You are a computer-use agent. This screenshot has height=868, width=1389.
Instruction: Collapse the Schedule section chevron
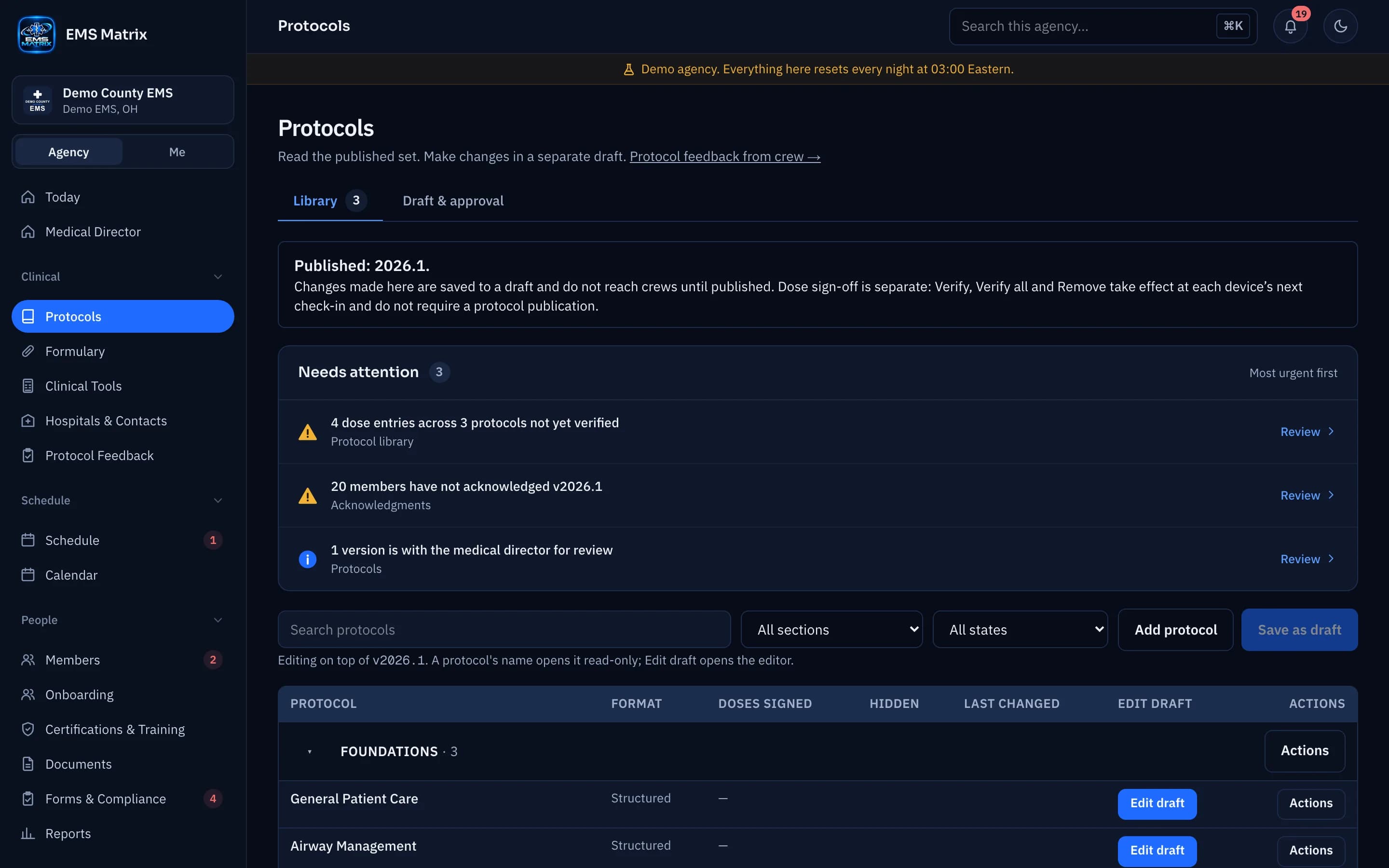[x=218, y=501]
